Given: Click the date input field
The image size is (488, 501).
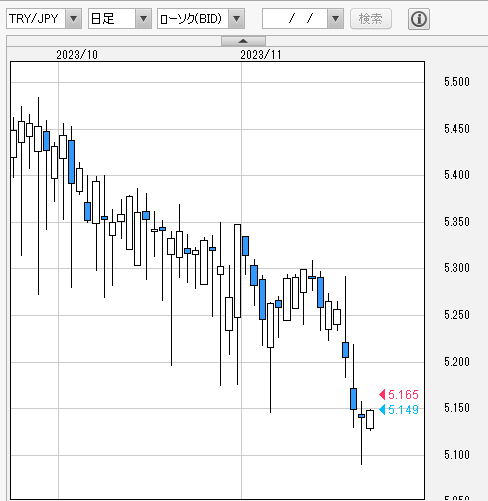Looking at the screenshot, I should pos(295,19).
